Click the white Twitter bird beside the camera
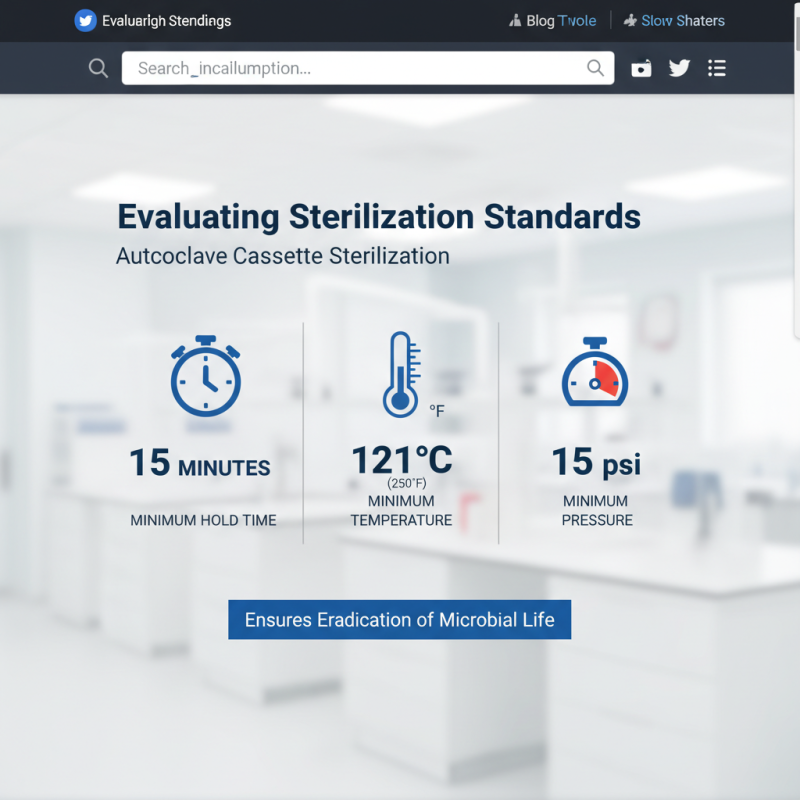The width and height of the screenshot is (800, 800). click(679, 68)
